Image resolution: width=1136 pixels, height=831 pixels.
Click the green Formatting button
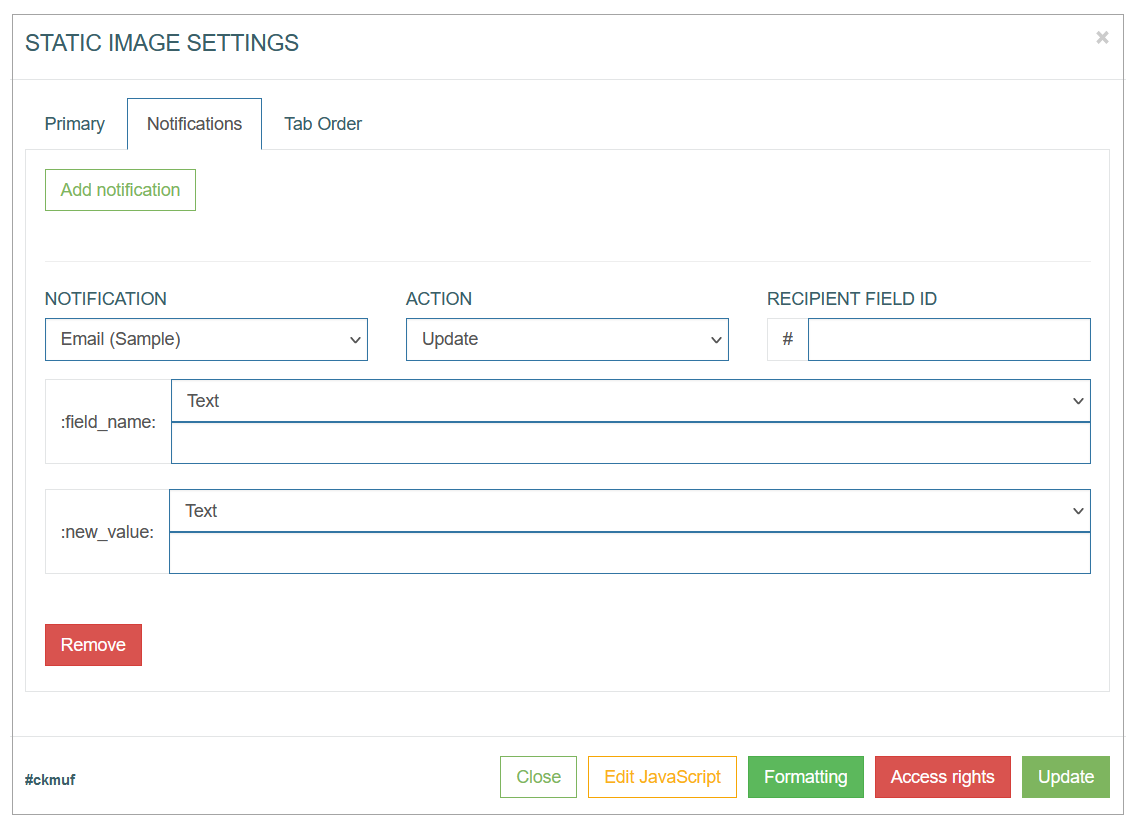[x=806, y=777]
